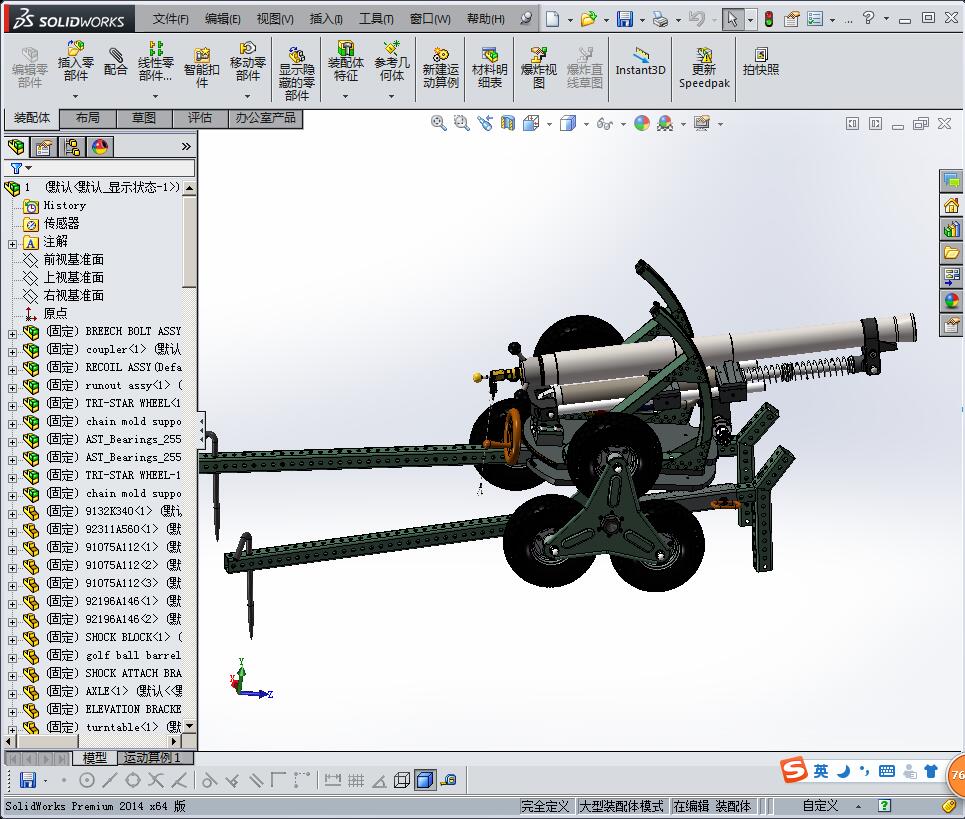Toggle Instant3D mode
This screenshot has height=819, width=965.
click(x=641, y=62)
